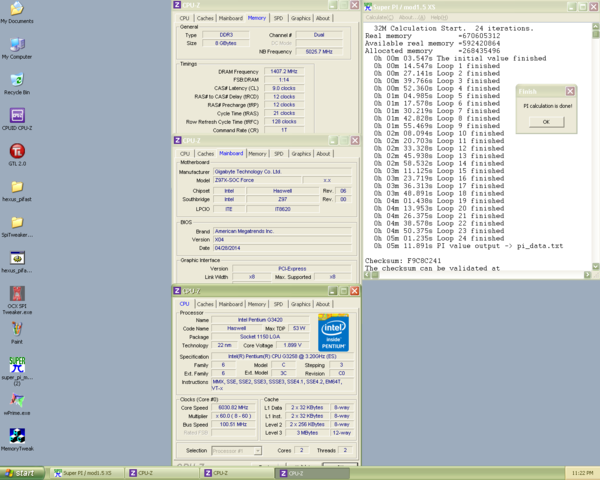The image size is (600, 480).
Task: Switch to Memory tab in Mainboard CPU-Z window
Action: pos(257,153)
